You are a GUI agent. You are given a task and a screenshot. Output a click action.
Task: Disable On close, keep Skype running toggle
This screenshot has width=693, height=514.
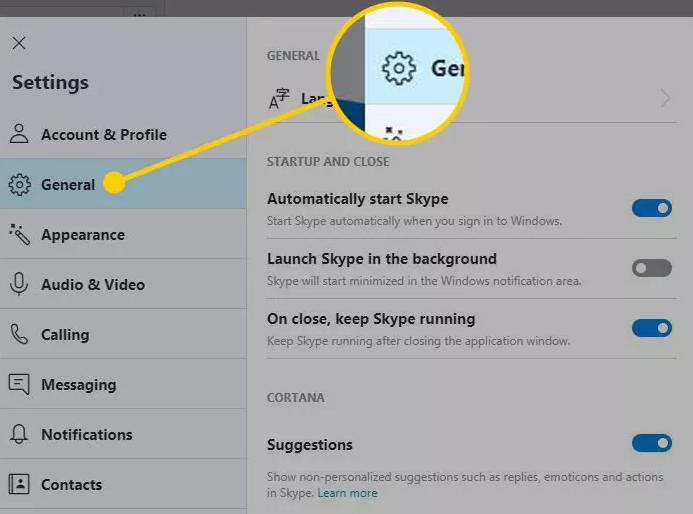tap(652, 328)
